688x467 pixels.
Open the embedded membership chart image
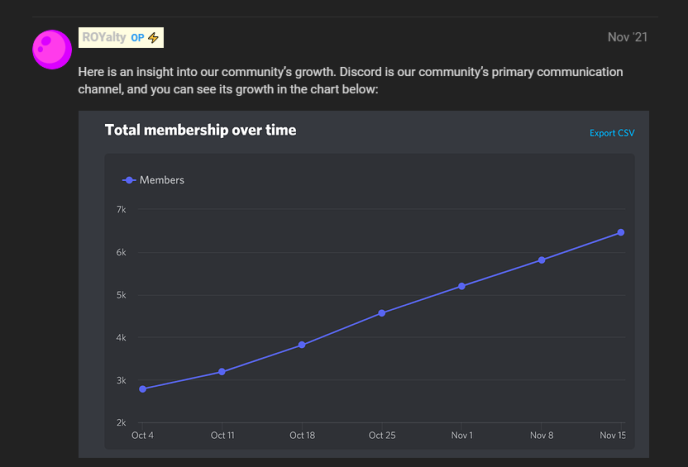tap(364, 284)
